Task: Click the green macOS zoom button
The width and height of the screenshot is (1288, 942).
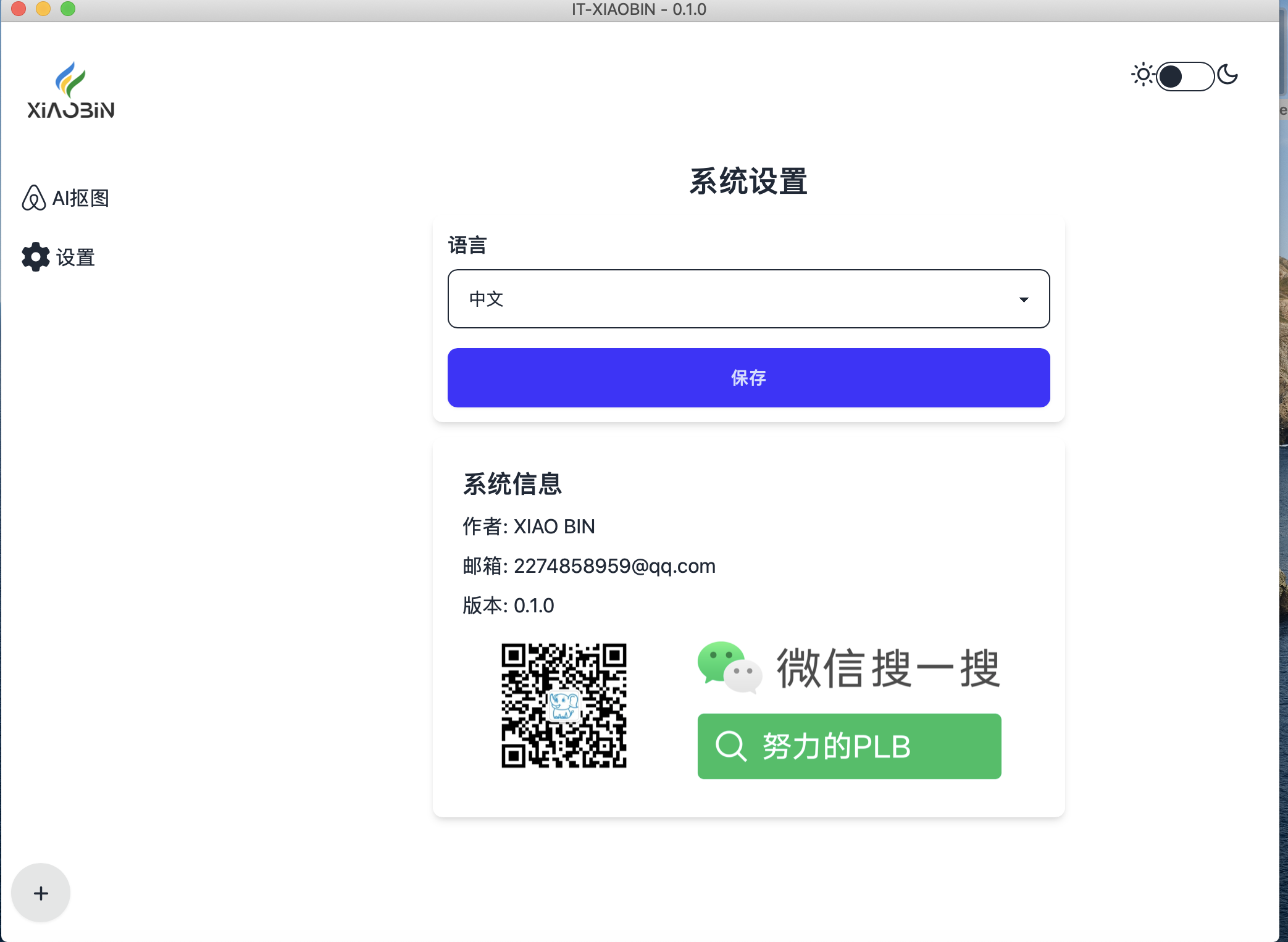Action: 68,9
